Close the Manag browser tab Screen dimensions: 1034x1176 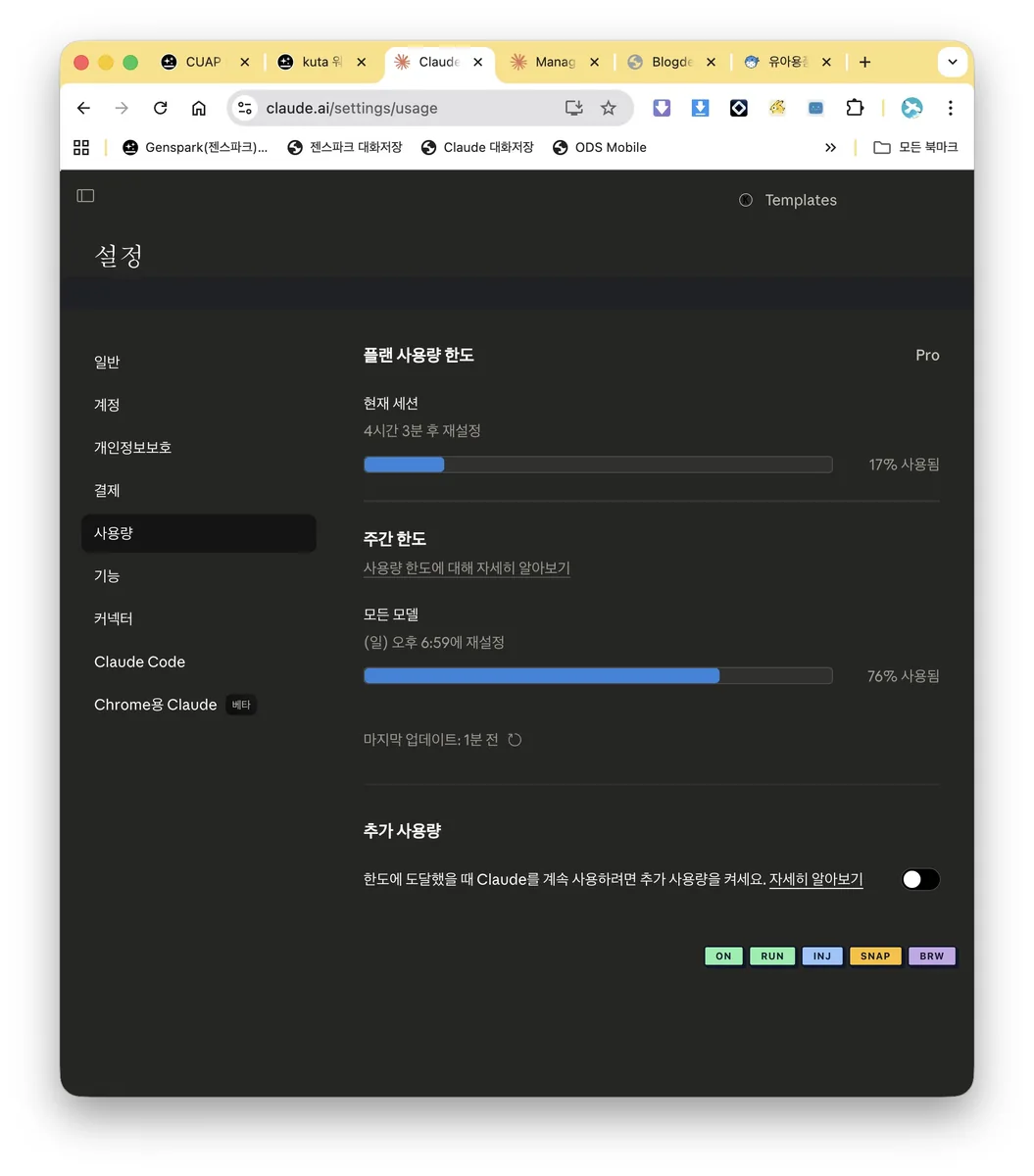594,62
